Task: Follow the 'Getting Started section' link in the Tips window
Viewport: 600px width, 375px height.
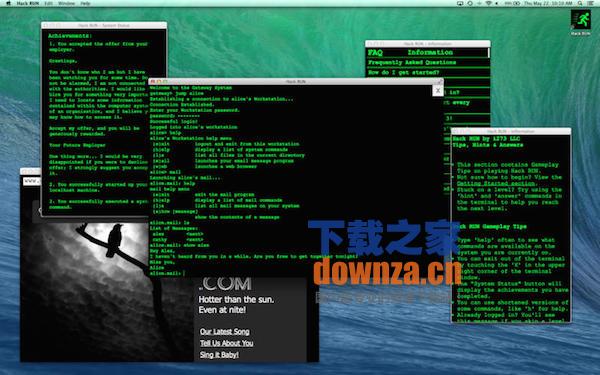Action: (497, 183)
